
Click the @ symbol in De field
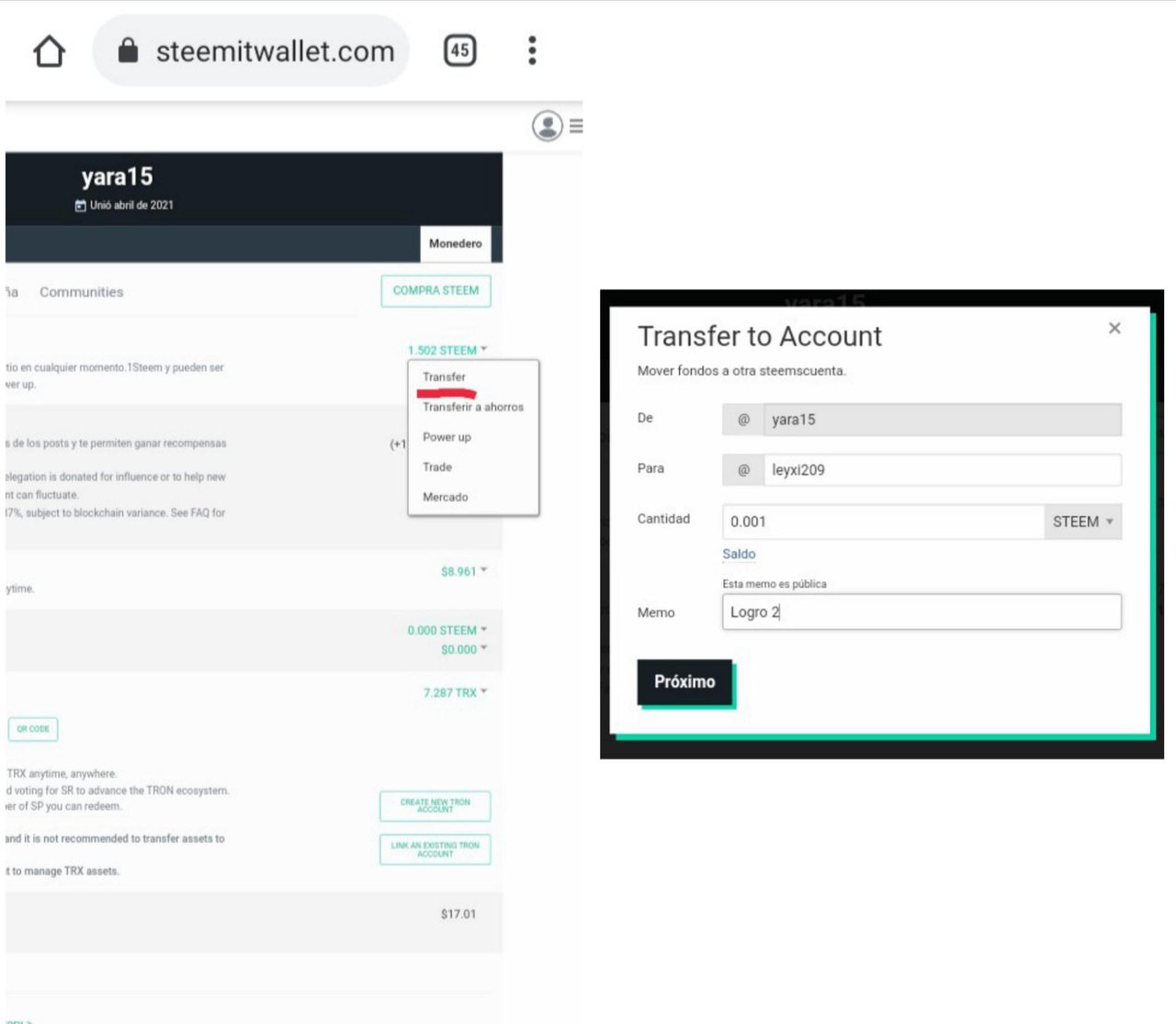pos(743,420)
